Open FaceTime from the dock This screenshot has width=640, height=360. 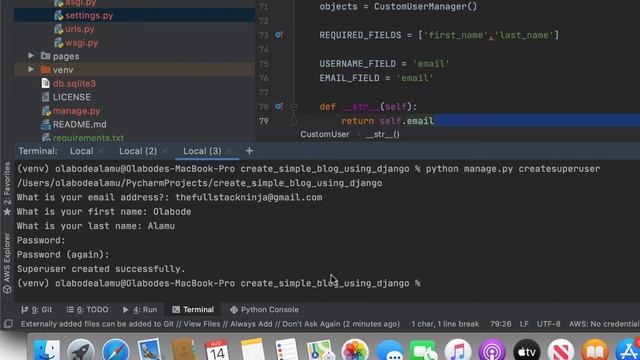tap(424, 350)
